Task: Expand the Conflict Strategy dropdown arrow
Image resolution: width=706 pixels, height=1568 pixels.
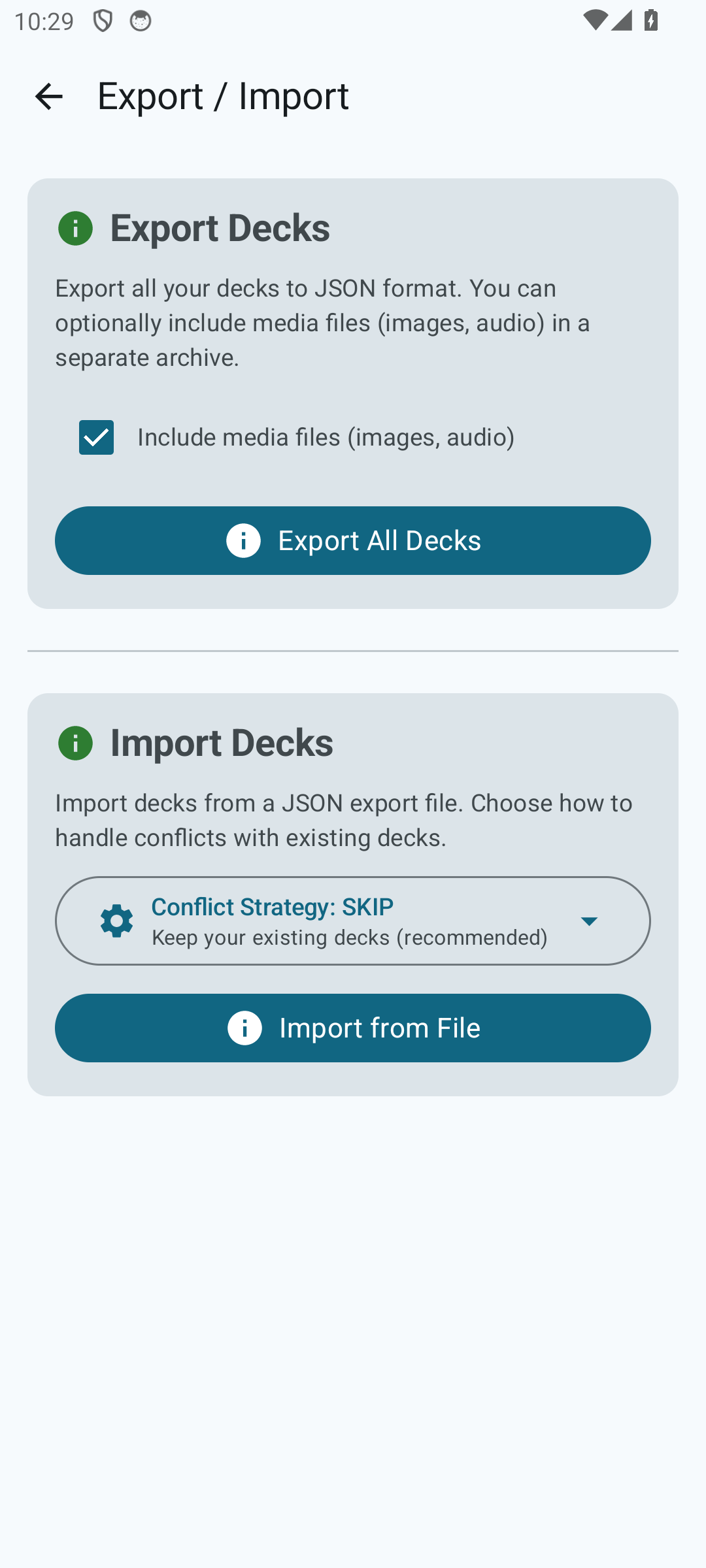Action: 589,921
